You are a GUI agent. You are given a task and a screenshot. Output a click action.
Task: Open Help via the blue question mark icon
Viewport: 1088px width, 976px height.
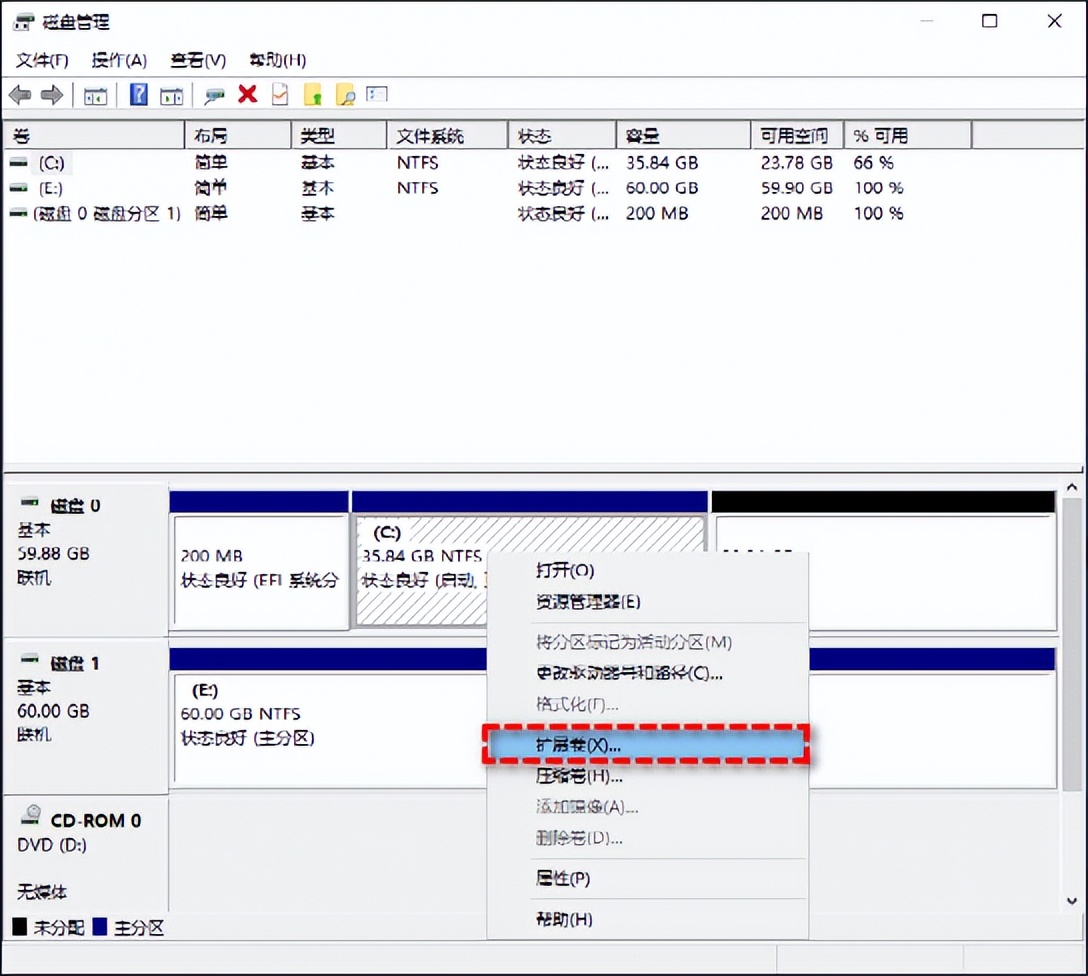(139, 94)
